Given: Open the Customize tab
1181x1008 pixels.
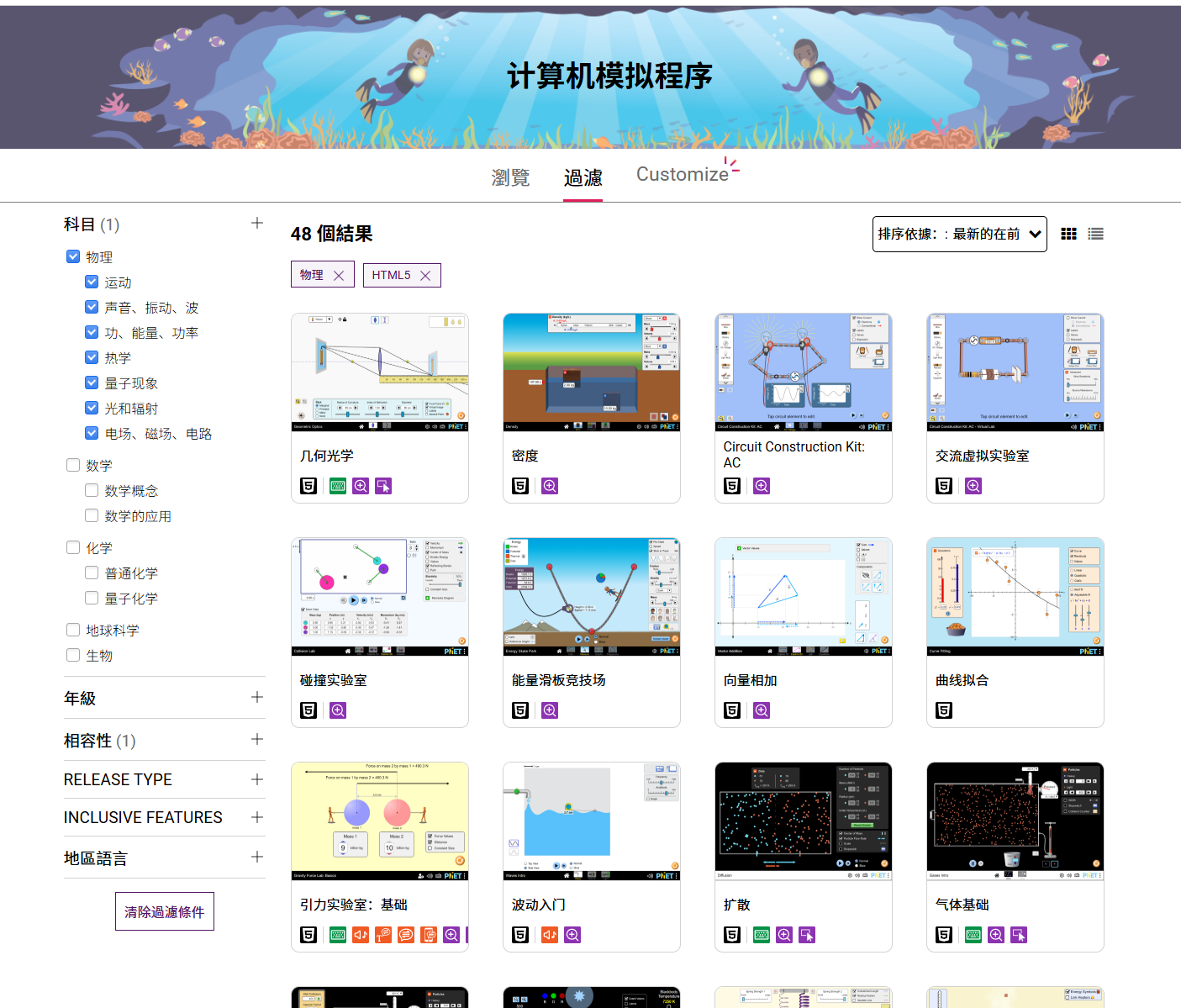Looking at the screenshot, I should click(682, 174).
